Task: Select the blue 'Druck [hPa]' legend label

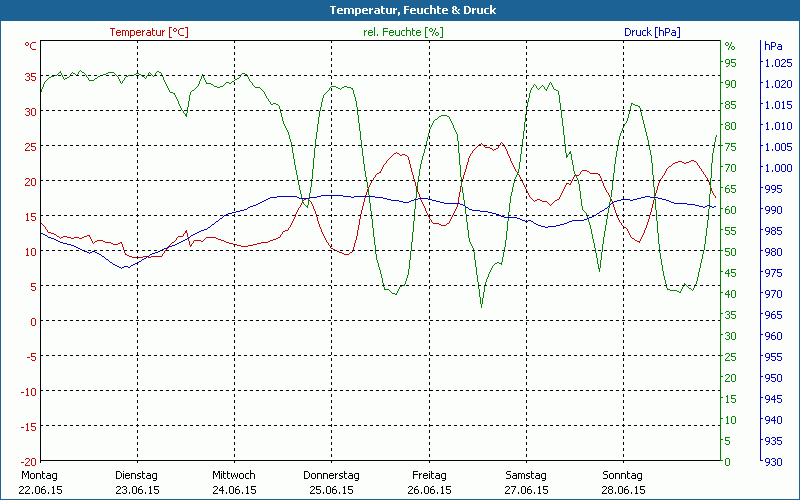Action: [x=652, y=32]
